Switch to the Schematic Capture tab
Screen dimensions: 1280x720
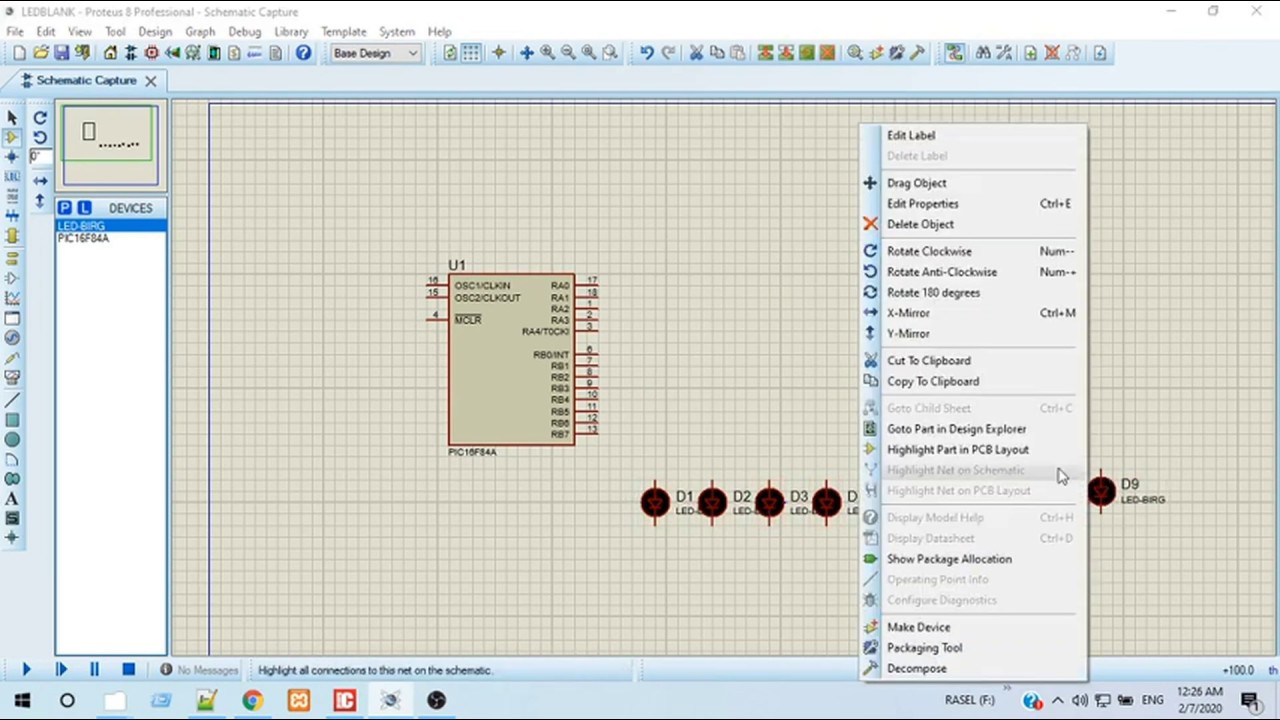(85, 81)
